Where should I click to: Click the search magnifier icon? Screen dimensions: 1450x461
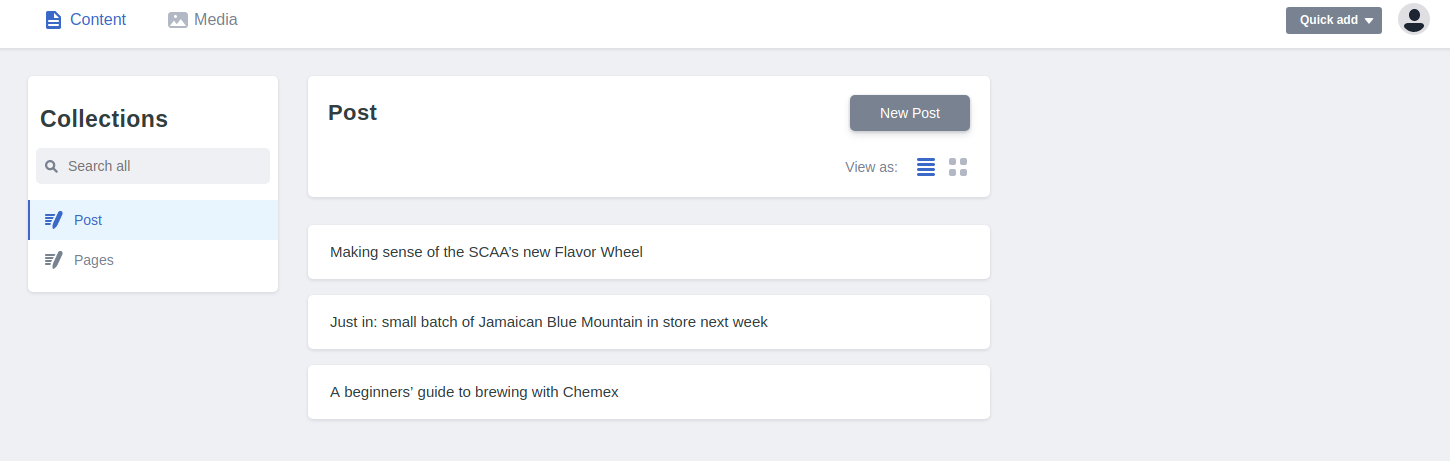pos(52,166)
